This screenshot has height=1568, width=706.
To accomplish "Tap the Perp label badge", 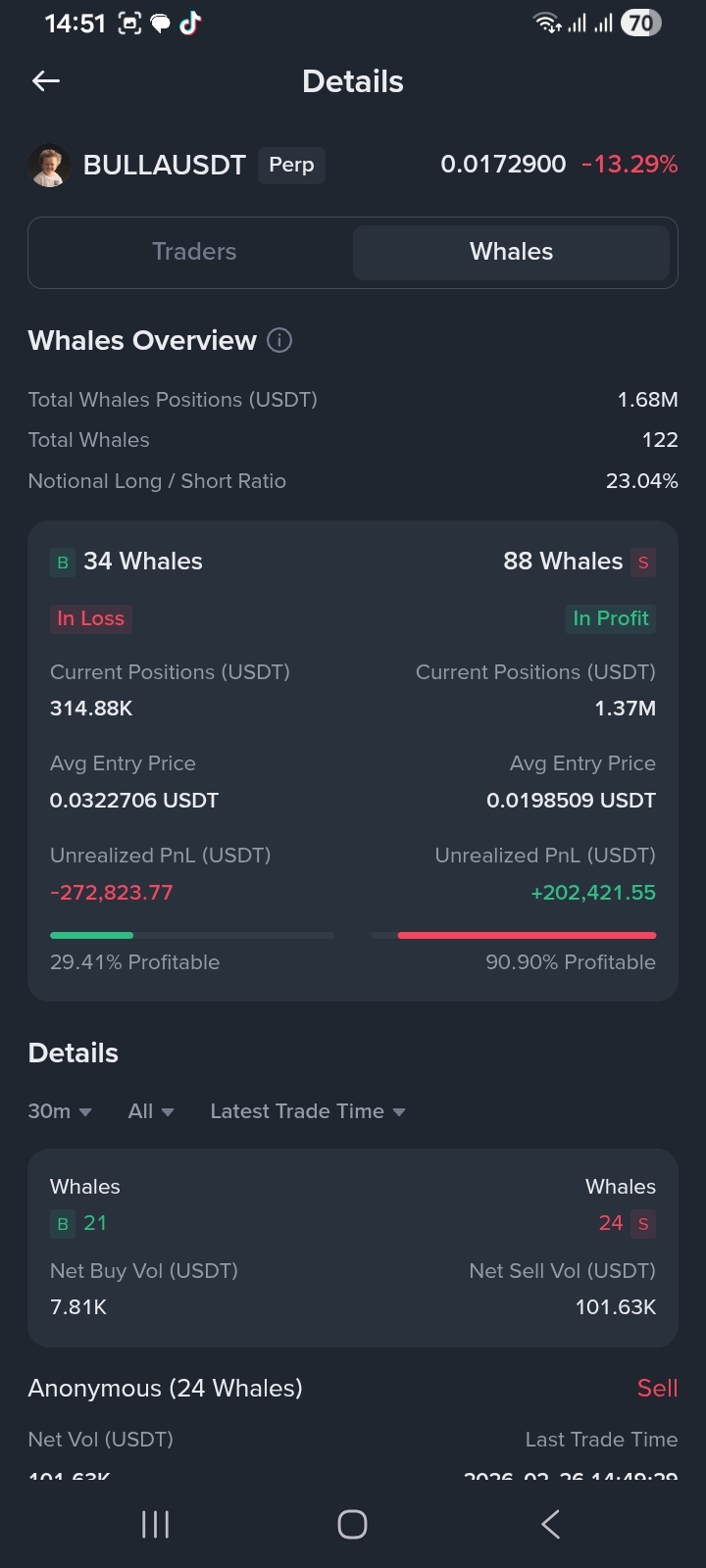I will pos(291,165).
